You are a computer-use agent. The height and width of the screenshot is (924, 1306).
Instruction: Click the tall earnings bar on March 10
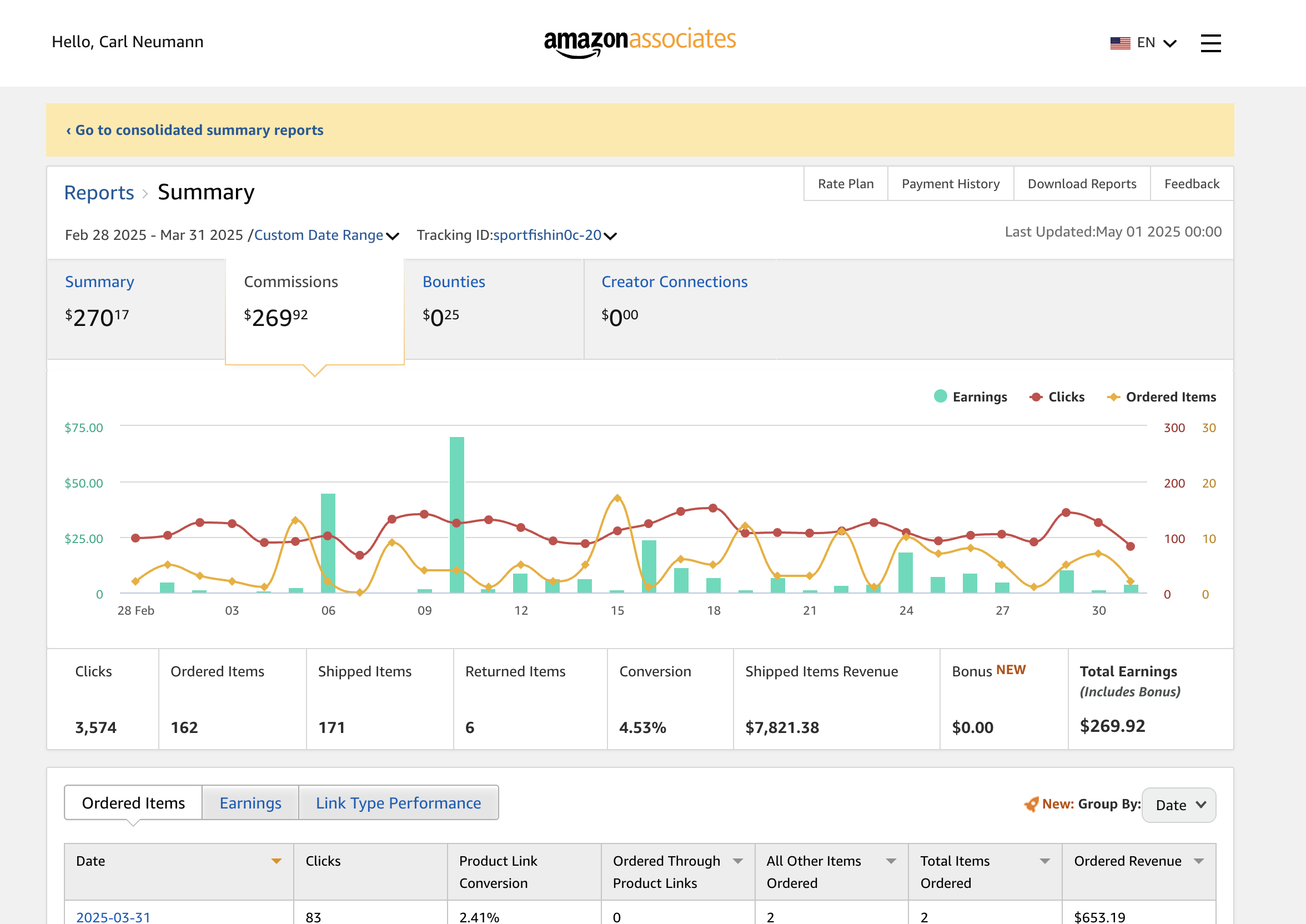pyautogui.click(x=457, y=515)
